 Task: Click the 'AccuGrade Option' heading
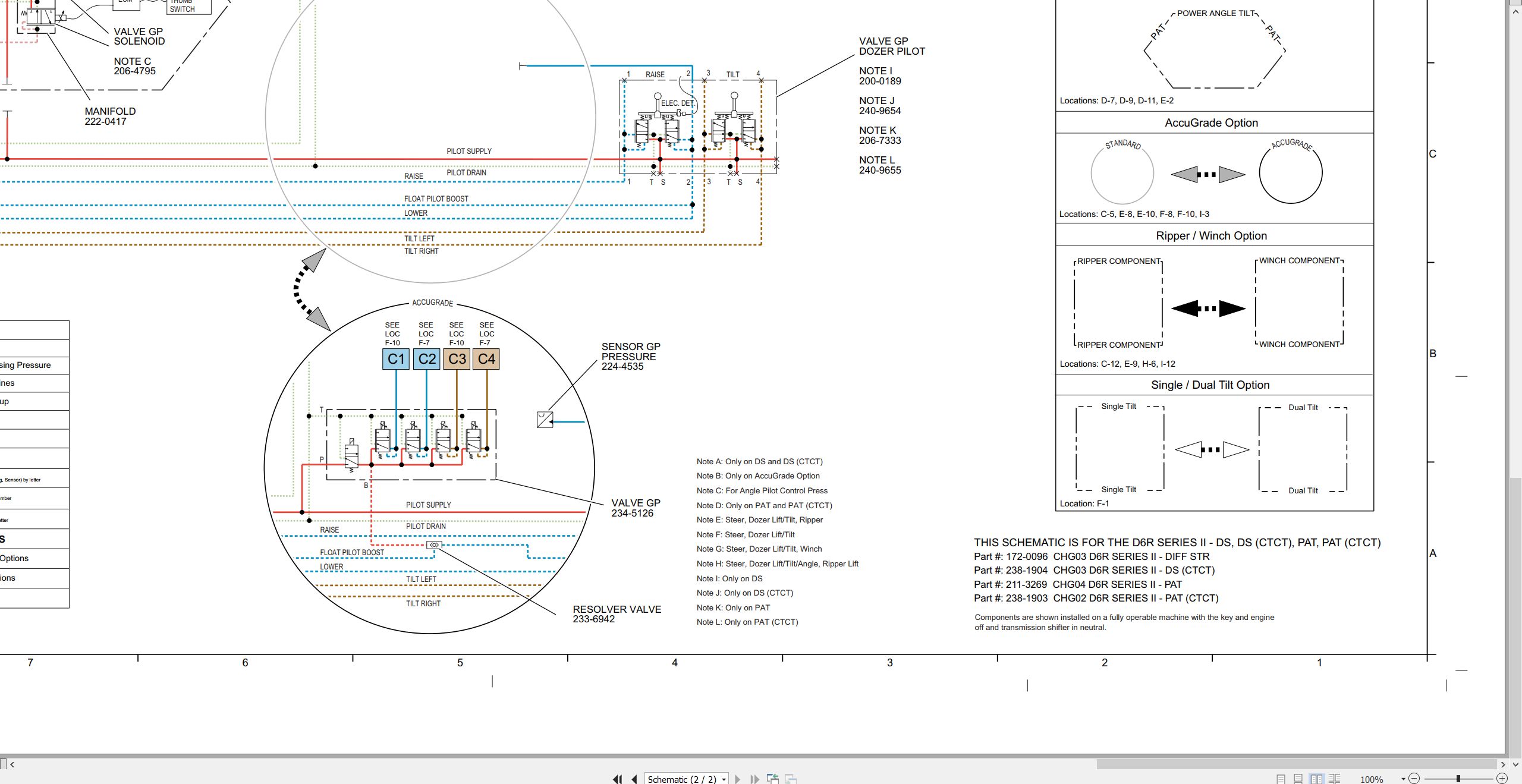[x=1211, y=122]
